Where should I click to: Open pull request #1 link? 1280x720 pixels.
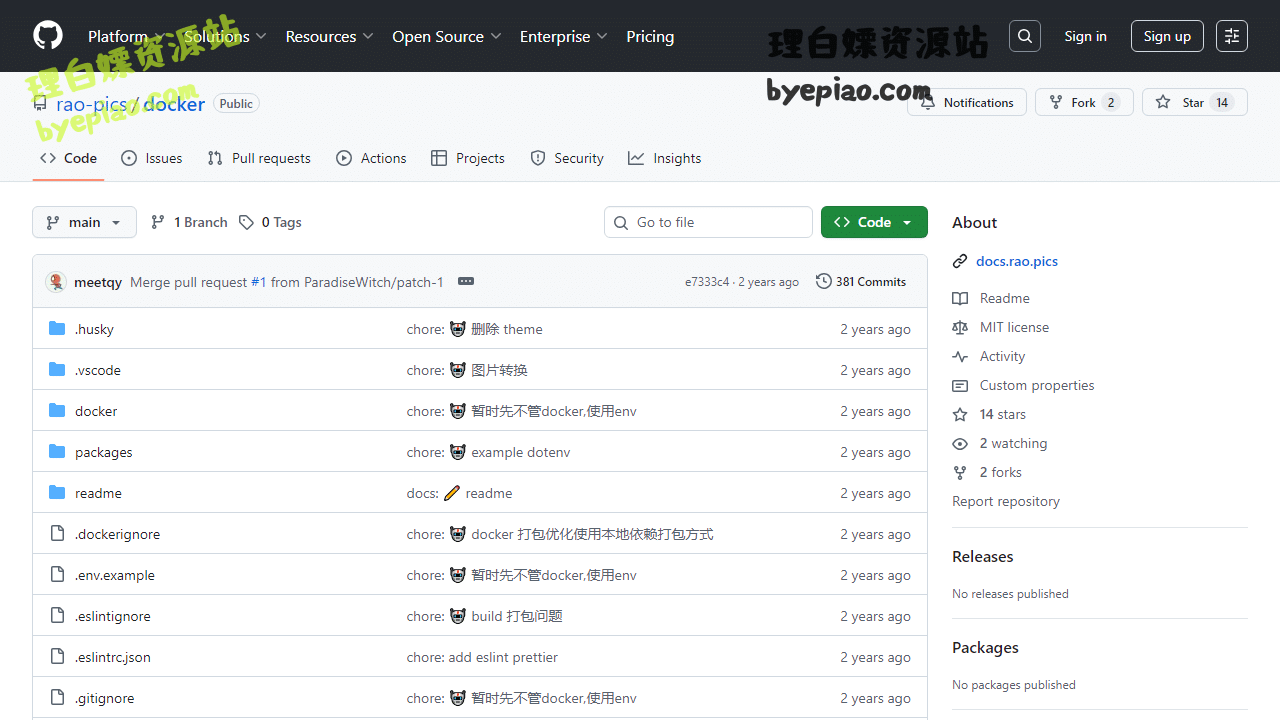coord(258,282)
